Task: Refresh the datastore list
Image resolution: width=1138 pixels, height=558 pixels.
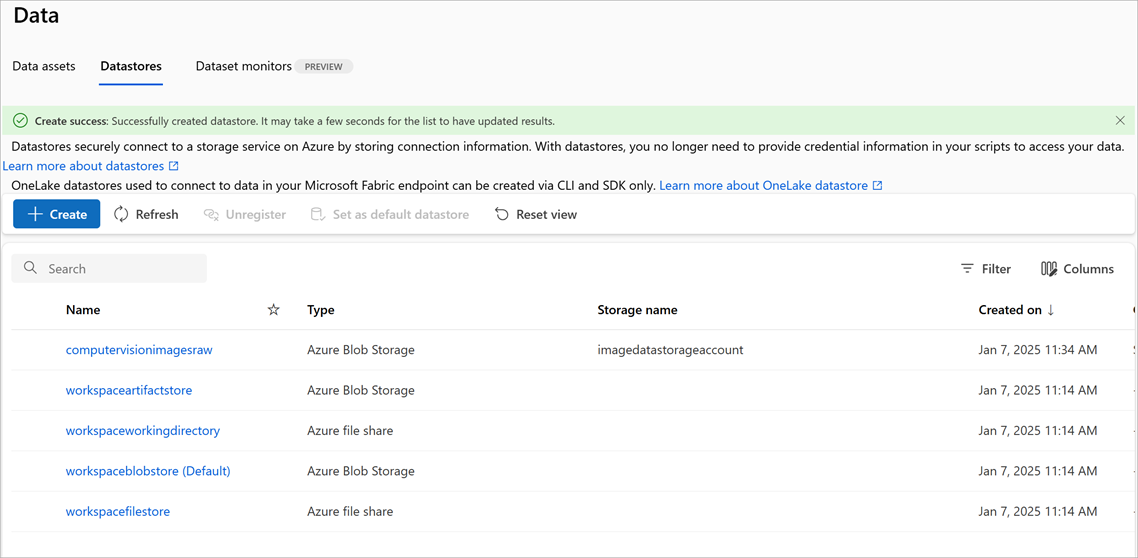Action: tap(146, 214)
